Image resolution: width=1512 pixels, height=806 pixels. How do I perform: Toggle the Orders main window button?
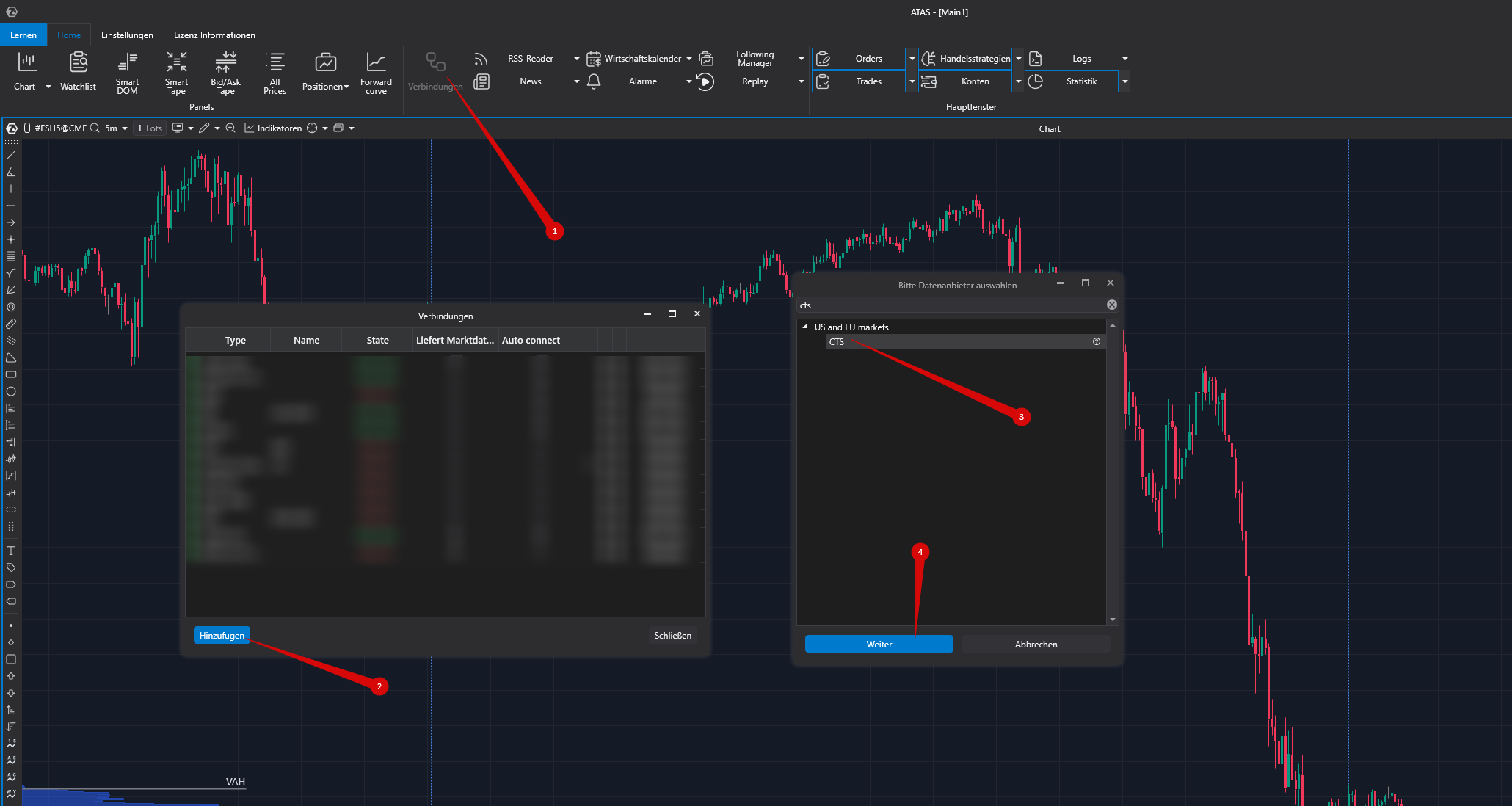click(x=859, y=59)
